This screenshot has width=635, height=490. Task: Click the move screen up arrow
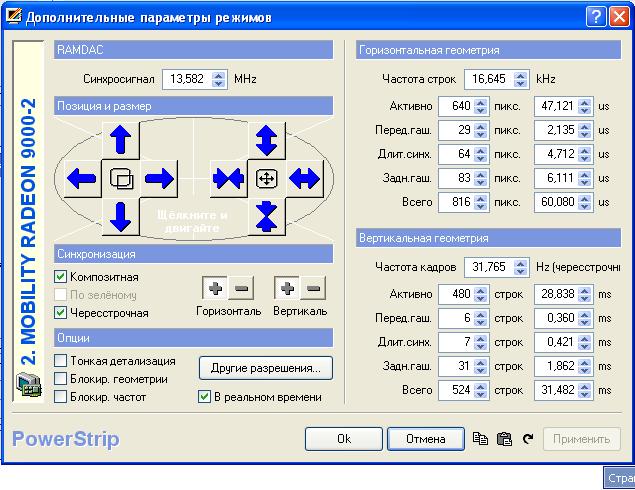(120, 139)
